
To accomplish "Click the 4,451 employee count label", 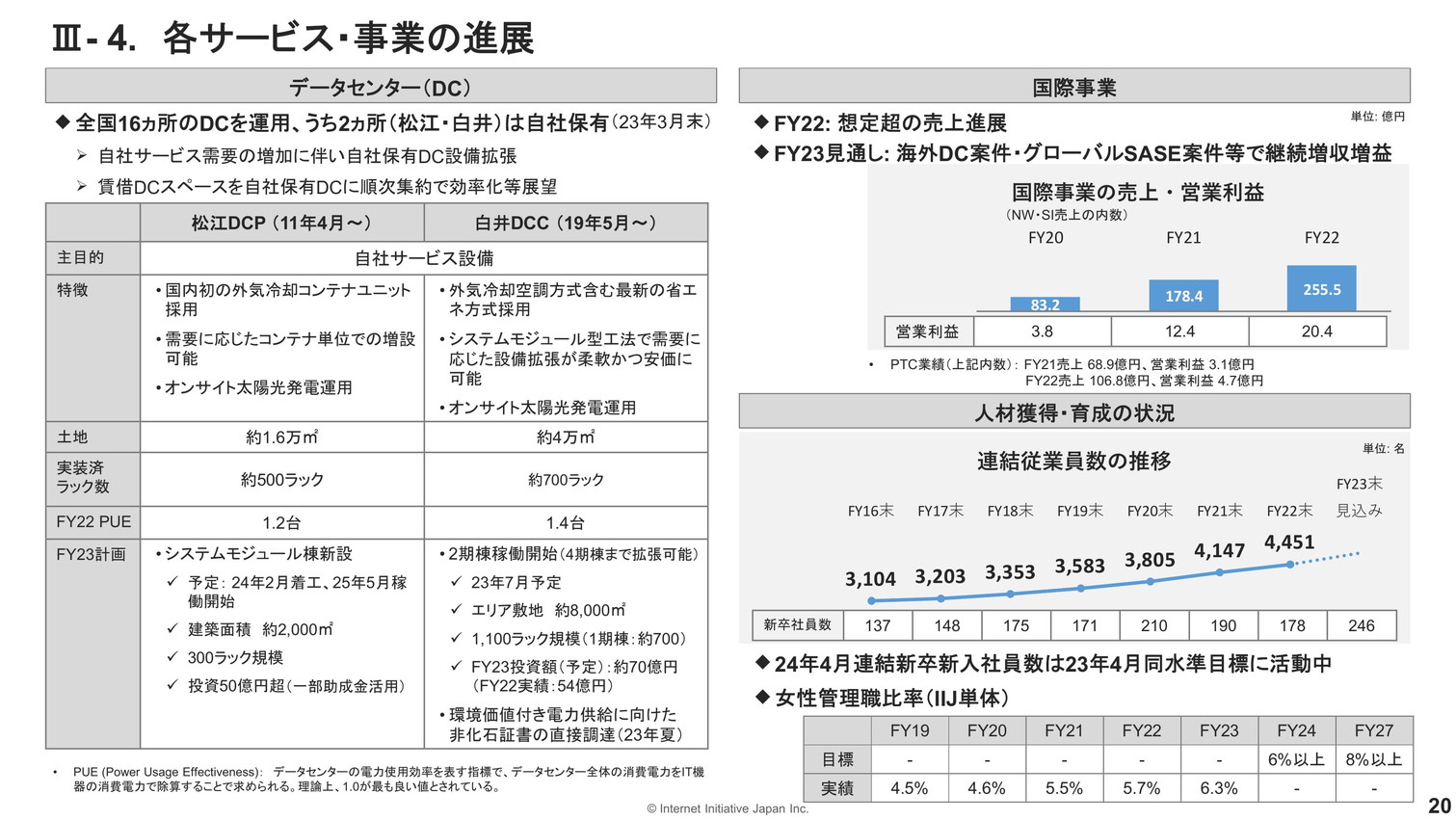I will pos(1289,542).
